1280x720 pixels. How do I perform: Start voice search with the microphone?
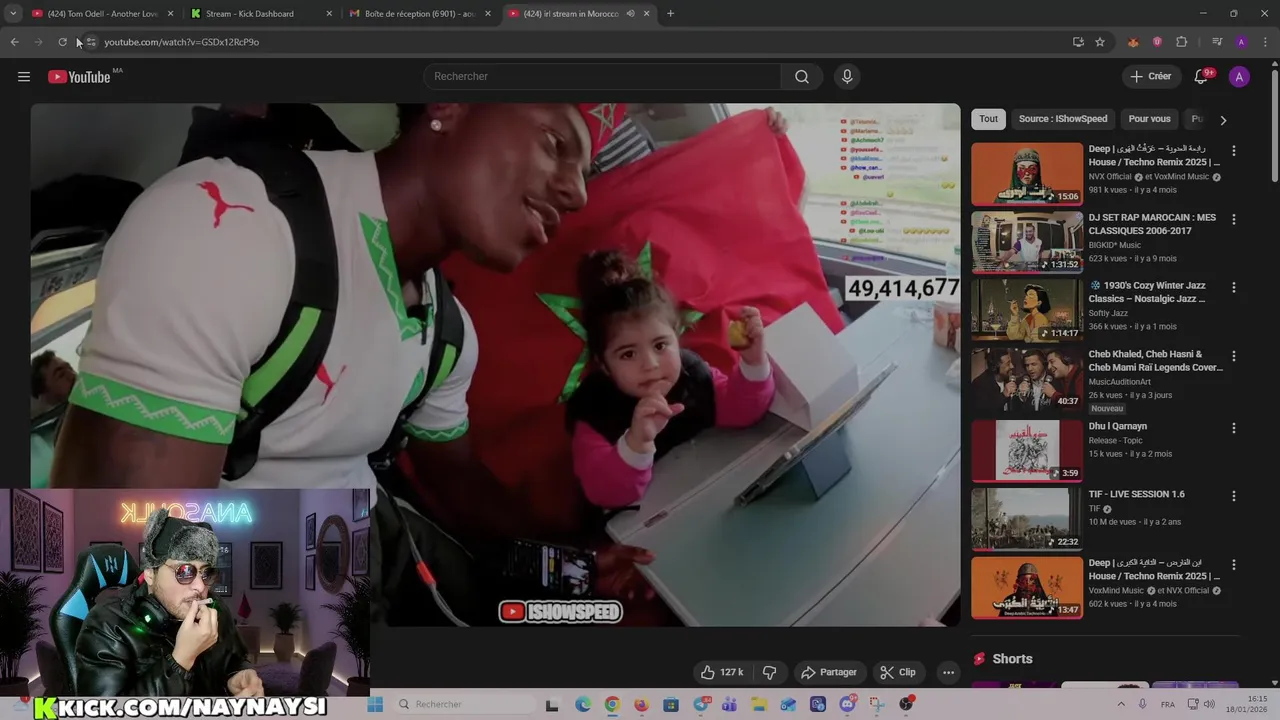847,77
